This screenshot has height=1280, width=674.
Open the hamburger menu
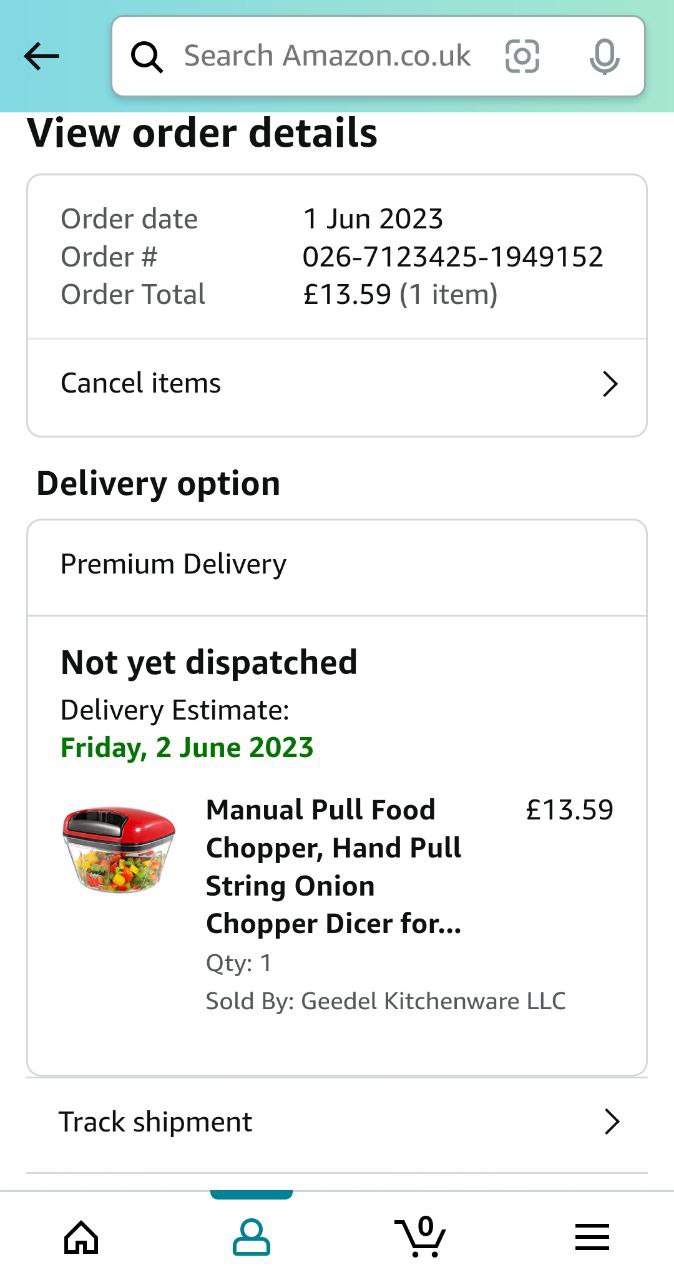592,1238
